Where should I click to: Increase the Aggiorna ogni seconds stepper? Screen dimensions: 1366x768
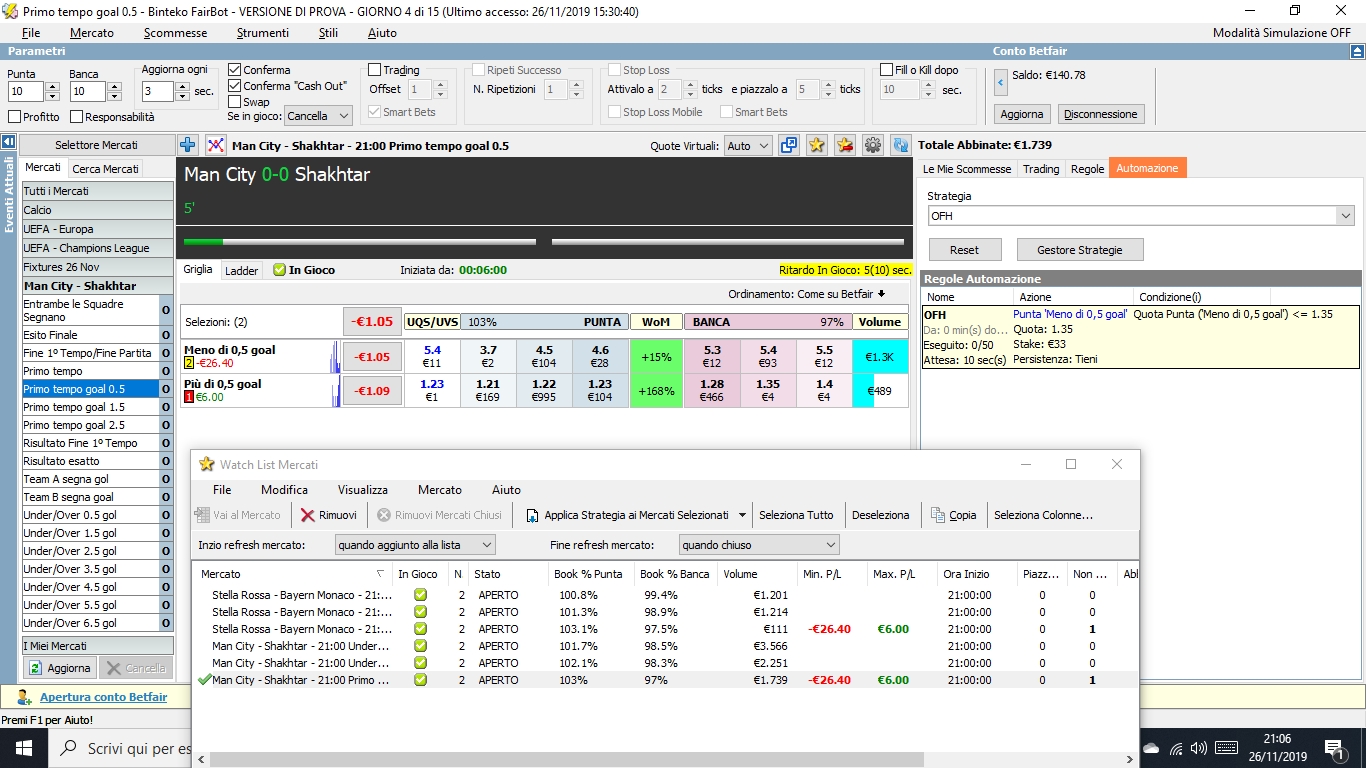tap(182, 87)
